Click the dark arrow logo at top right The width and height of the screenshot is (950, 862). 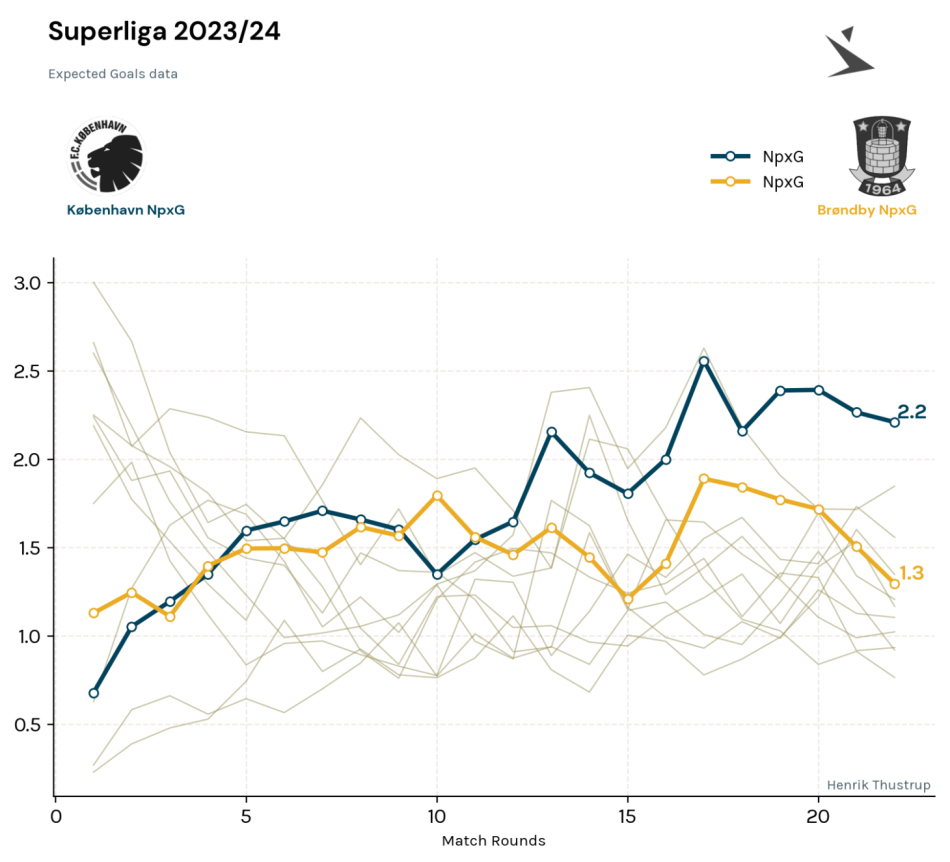pos(849,52)
